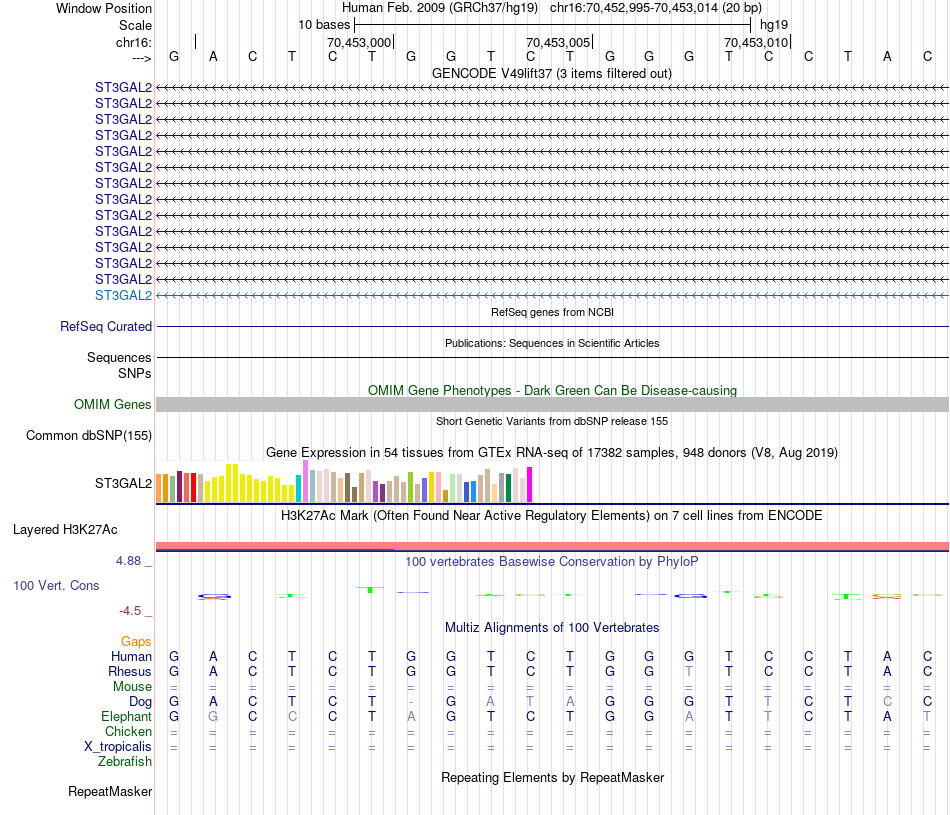Click the pink H3K27Ac signal band
This screenshot has height=815, width=950.
pyautogui.click(x=552, y=546)
